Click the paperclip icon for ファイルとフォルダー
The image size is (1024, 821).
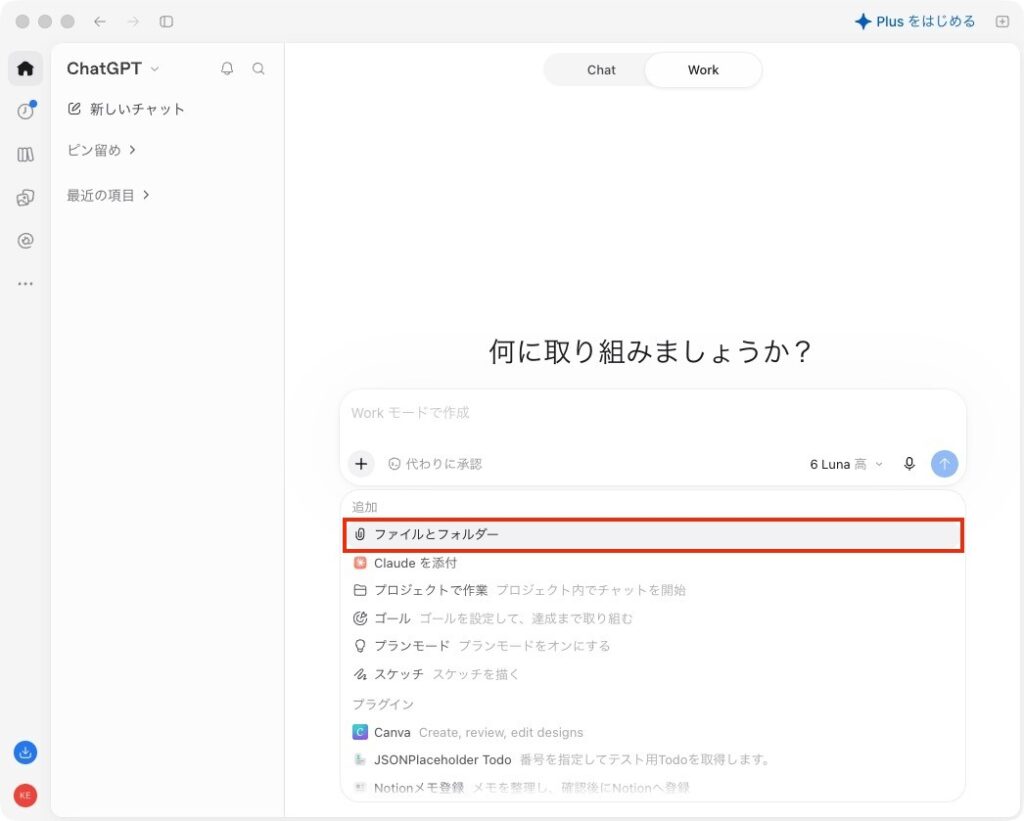360,534
